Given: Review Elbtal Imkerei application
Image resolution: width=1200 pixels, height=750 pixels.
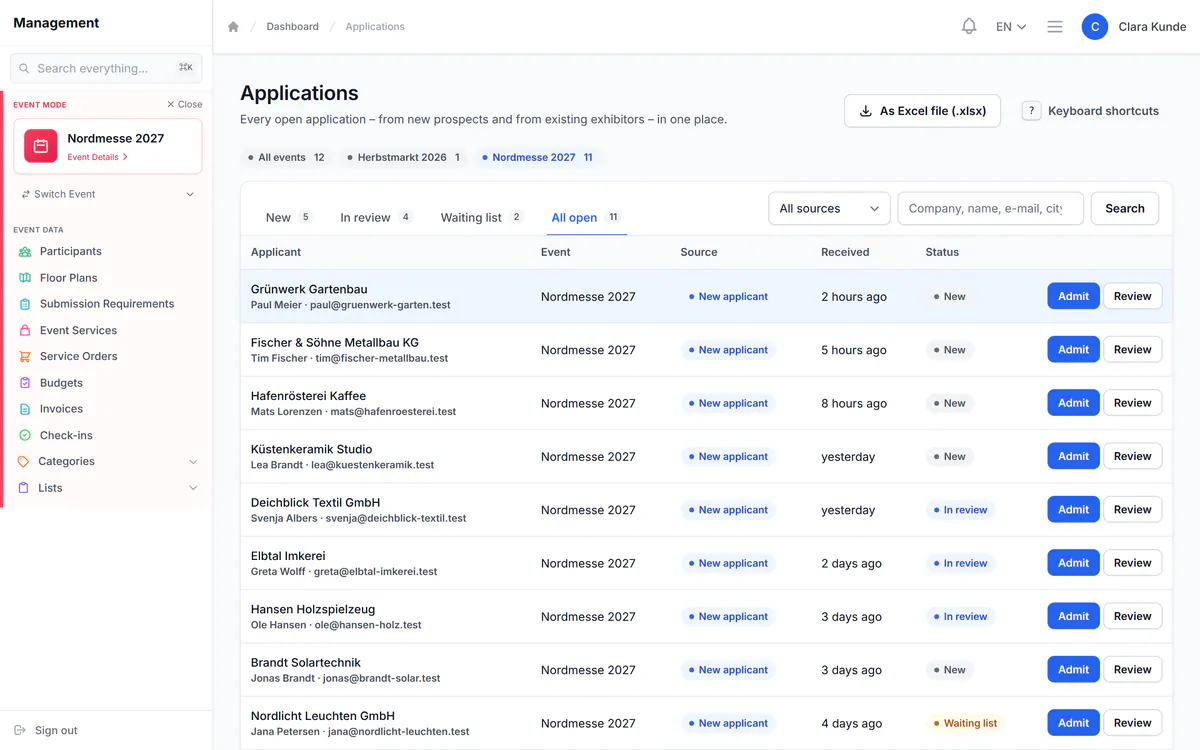Looking at the screenshot, I should 1132,563.
